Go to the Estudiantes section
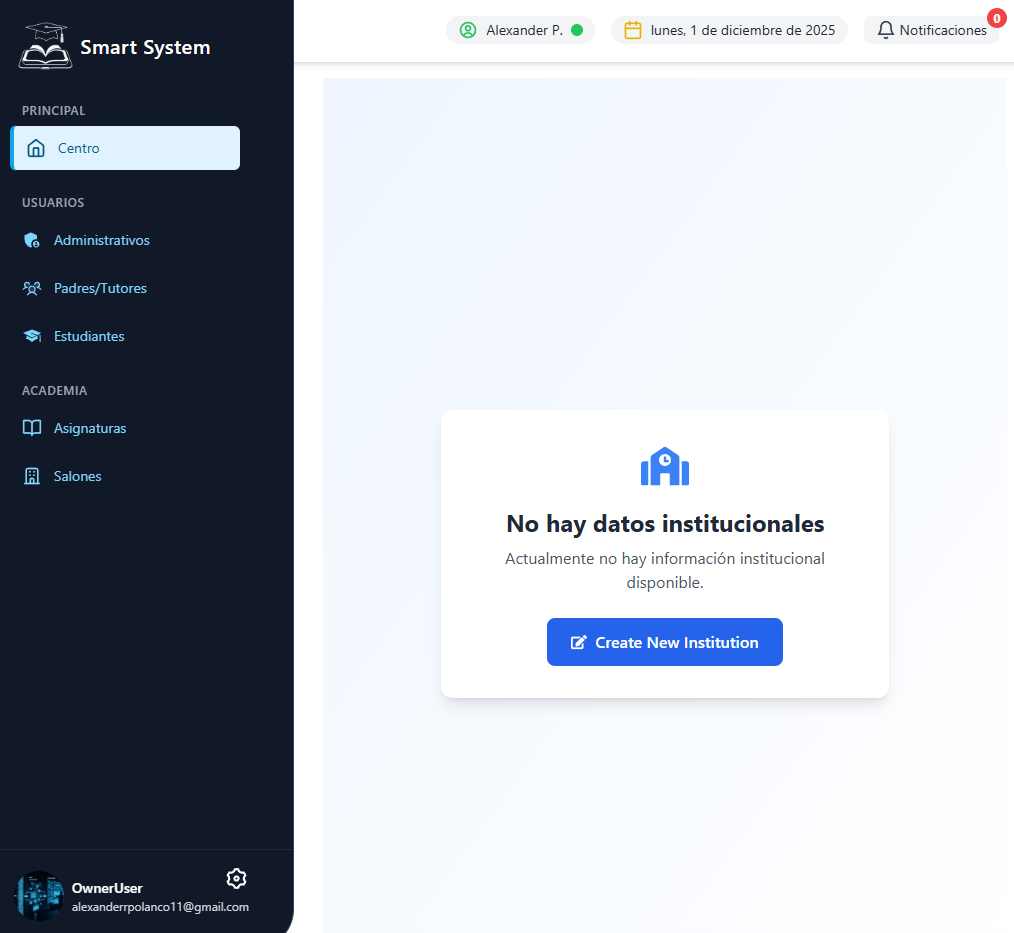This screenshot has width=1014, height=933. [x=89, y=336]
